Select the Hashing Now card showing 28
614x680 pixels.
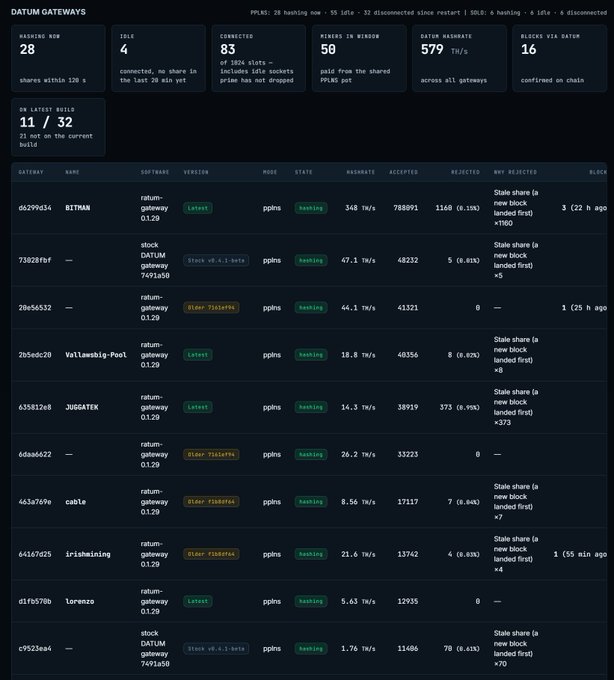click(x=58, y=58)
